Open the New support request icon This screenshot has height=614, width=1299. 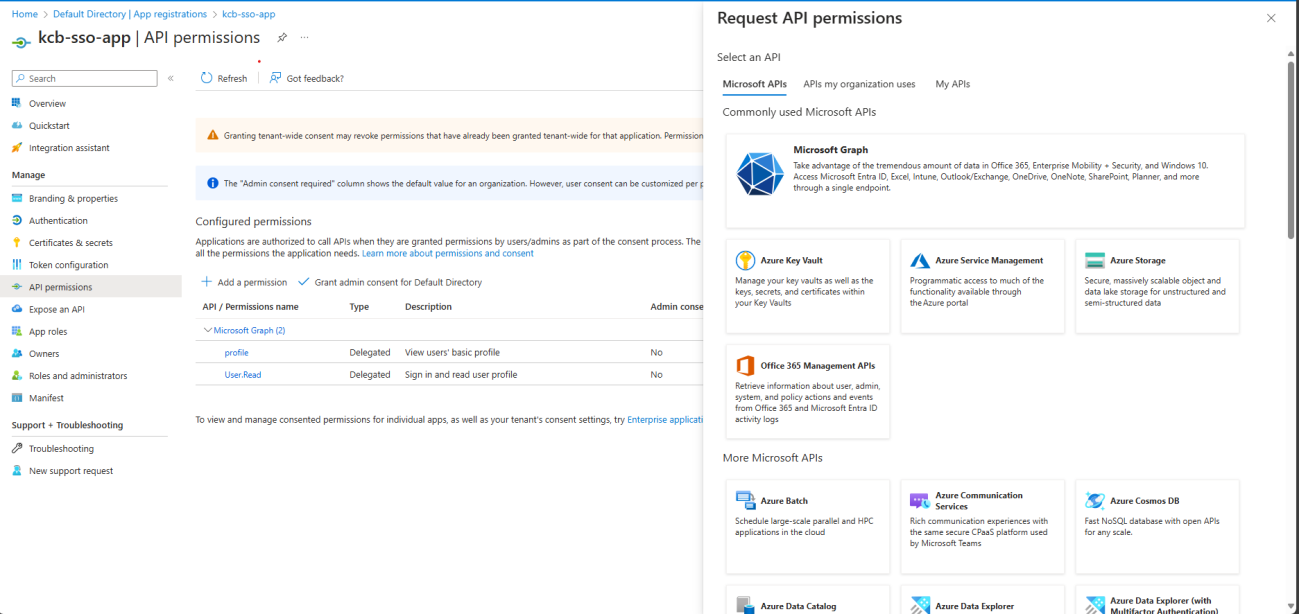17,470
